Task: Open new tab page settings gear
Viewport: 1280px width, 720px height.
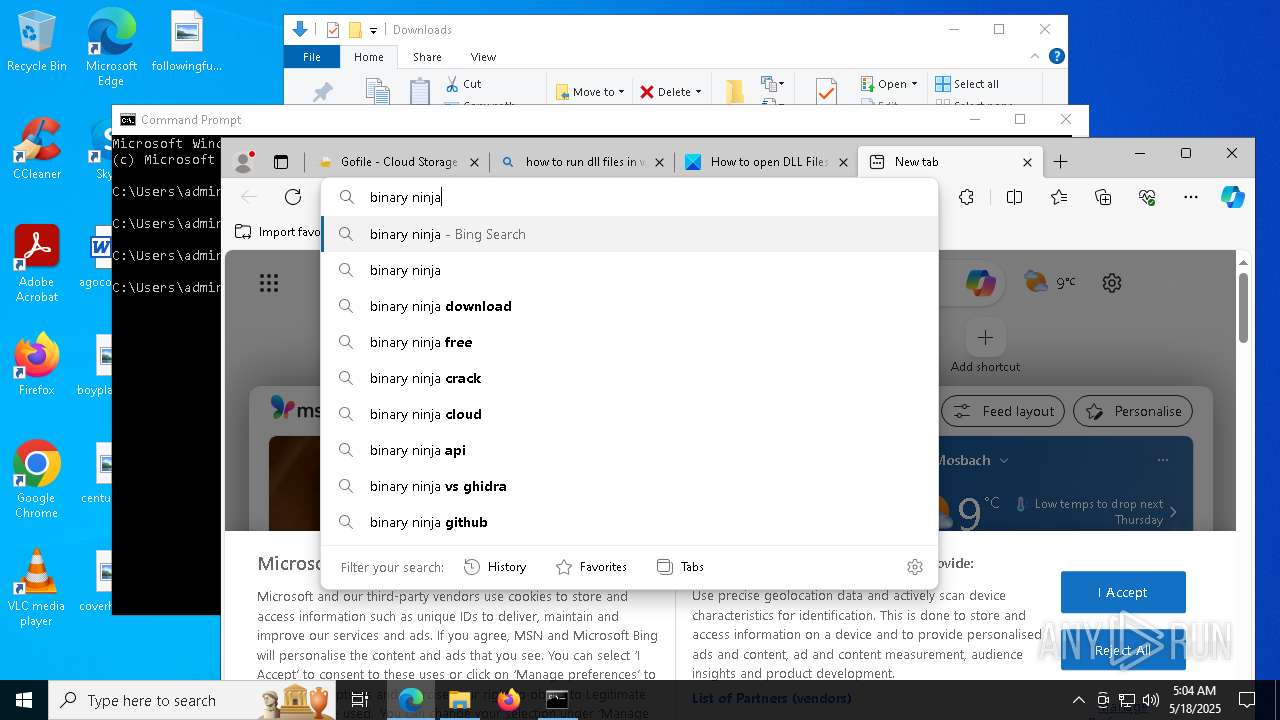Action: (x=1111, y=283)
